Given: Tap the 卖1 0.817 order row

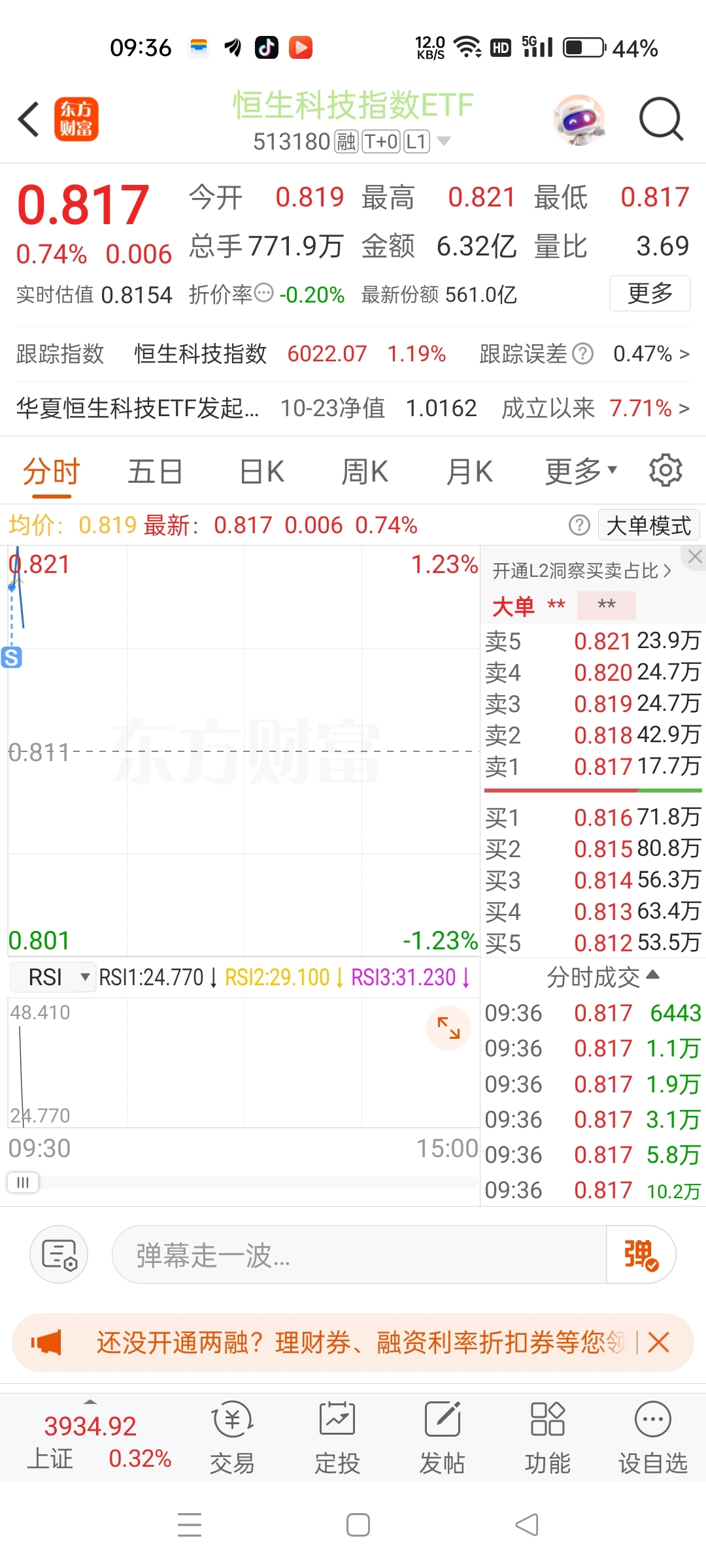Looking at the screenshot, I should point(593,766).
